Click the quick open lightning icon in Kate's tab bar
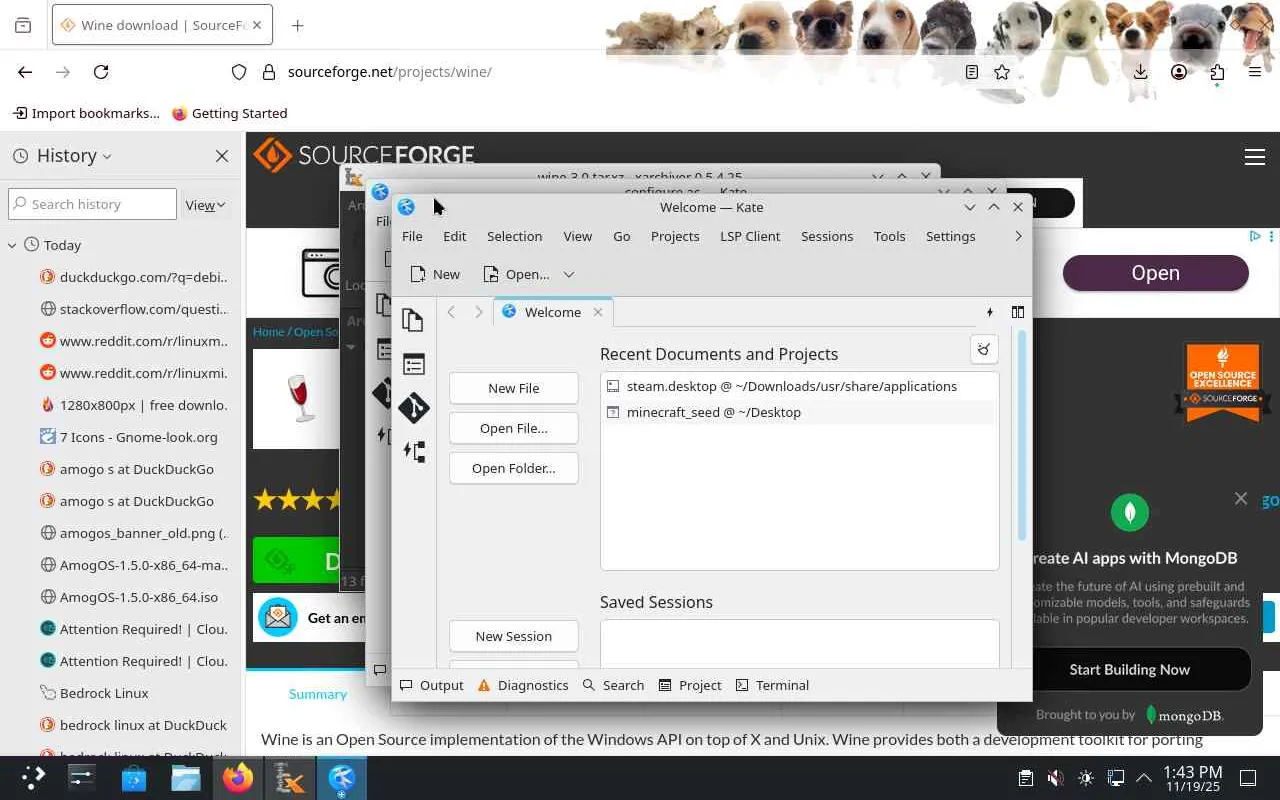1280x800 pixels. click(x=990, y=312)
